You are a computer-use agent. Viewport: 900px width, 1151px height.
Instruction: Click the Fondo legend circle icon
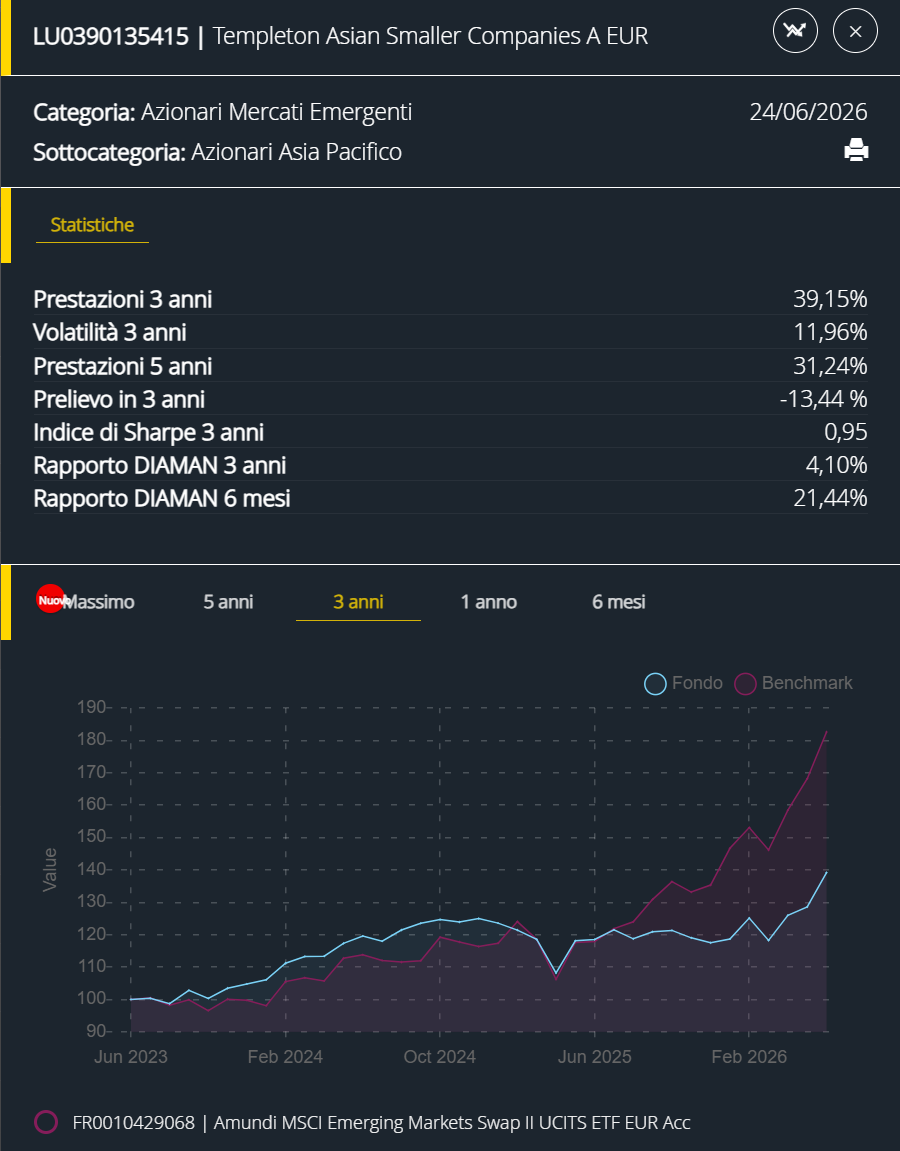pos(655,683)
